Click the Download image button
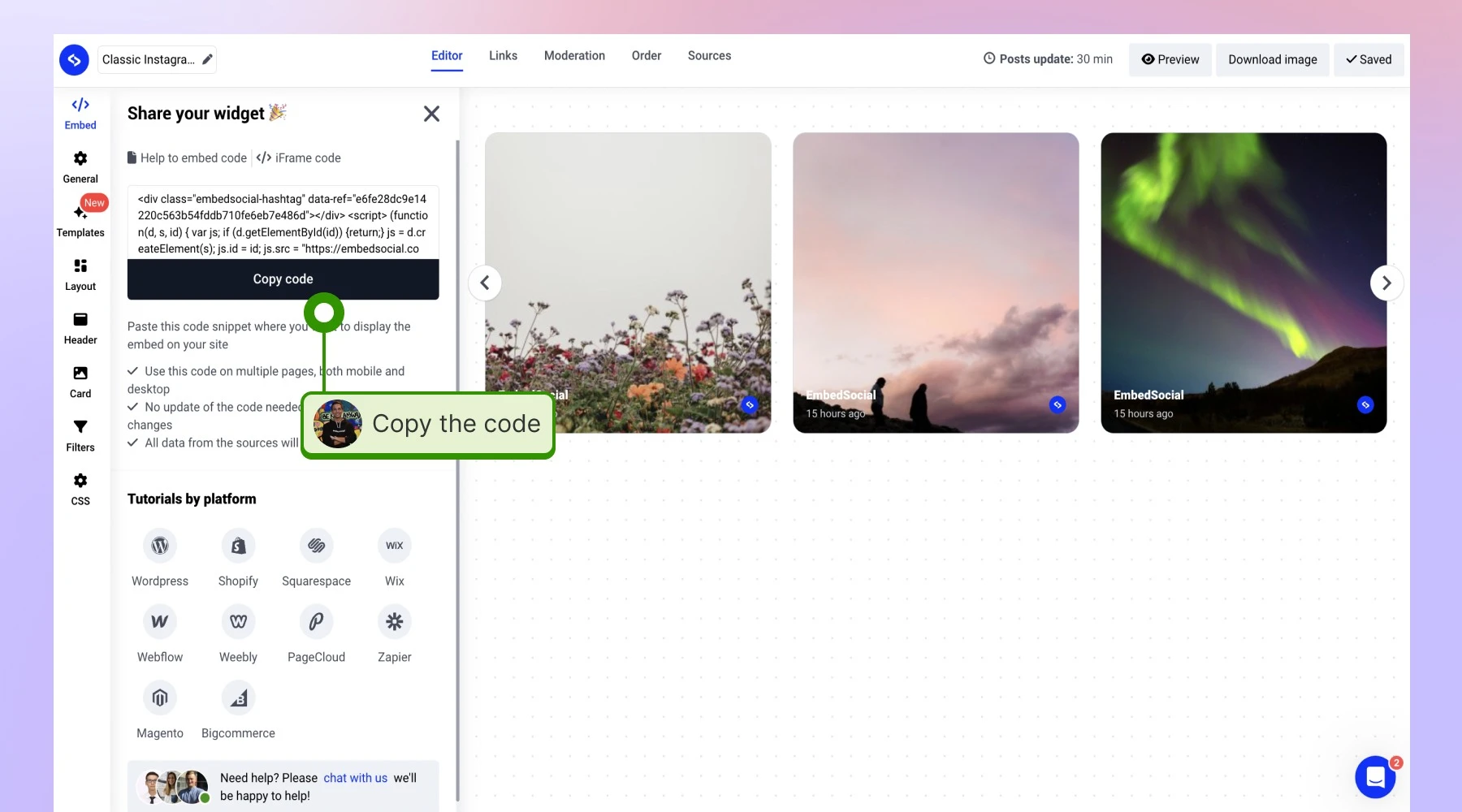1462x812 pixels. (1273, 59)
